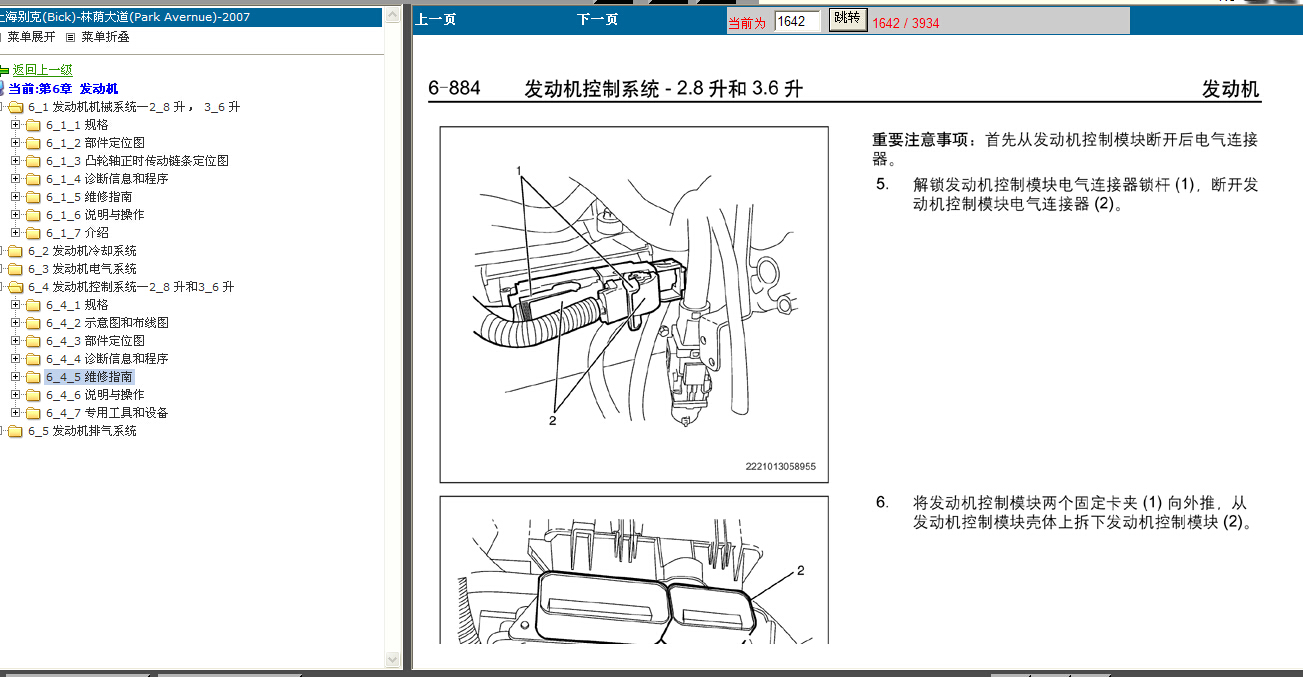Expand 6_4_2 示意图和布线图 plus box

pyautogui.click(x=15, y=323)
